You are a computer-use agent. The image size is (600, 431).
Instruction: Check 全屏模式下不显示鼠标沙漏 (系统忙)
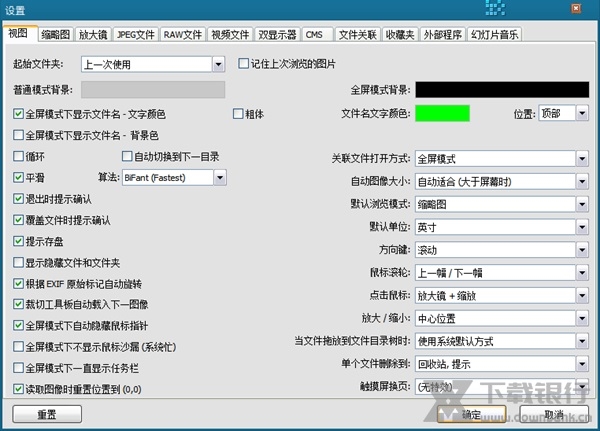click(18, 347)
